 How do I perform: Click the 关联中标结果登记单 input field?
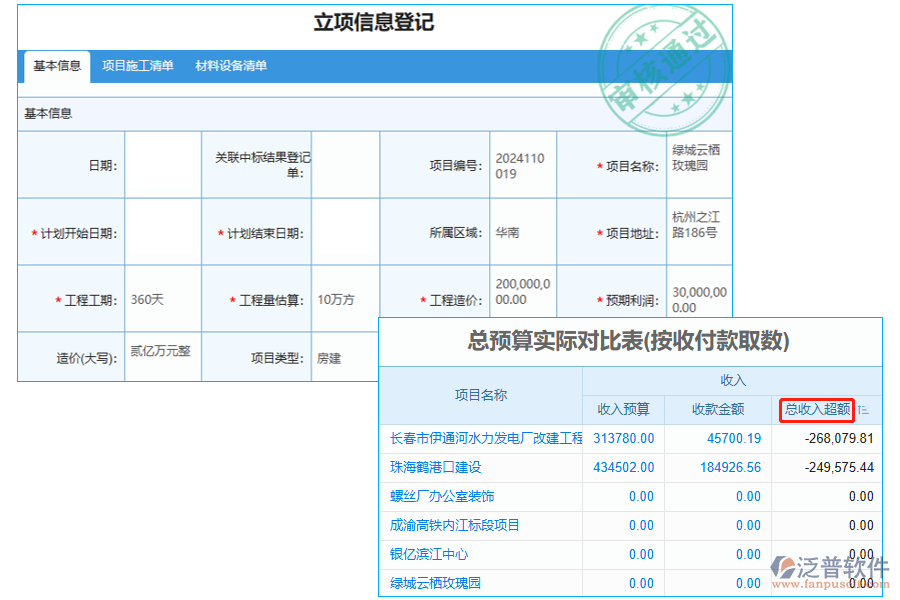pos(347,165)
